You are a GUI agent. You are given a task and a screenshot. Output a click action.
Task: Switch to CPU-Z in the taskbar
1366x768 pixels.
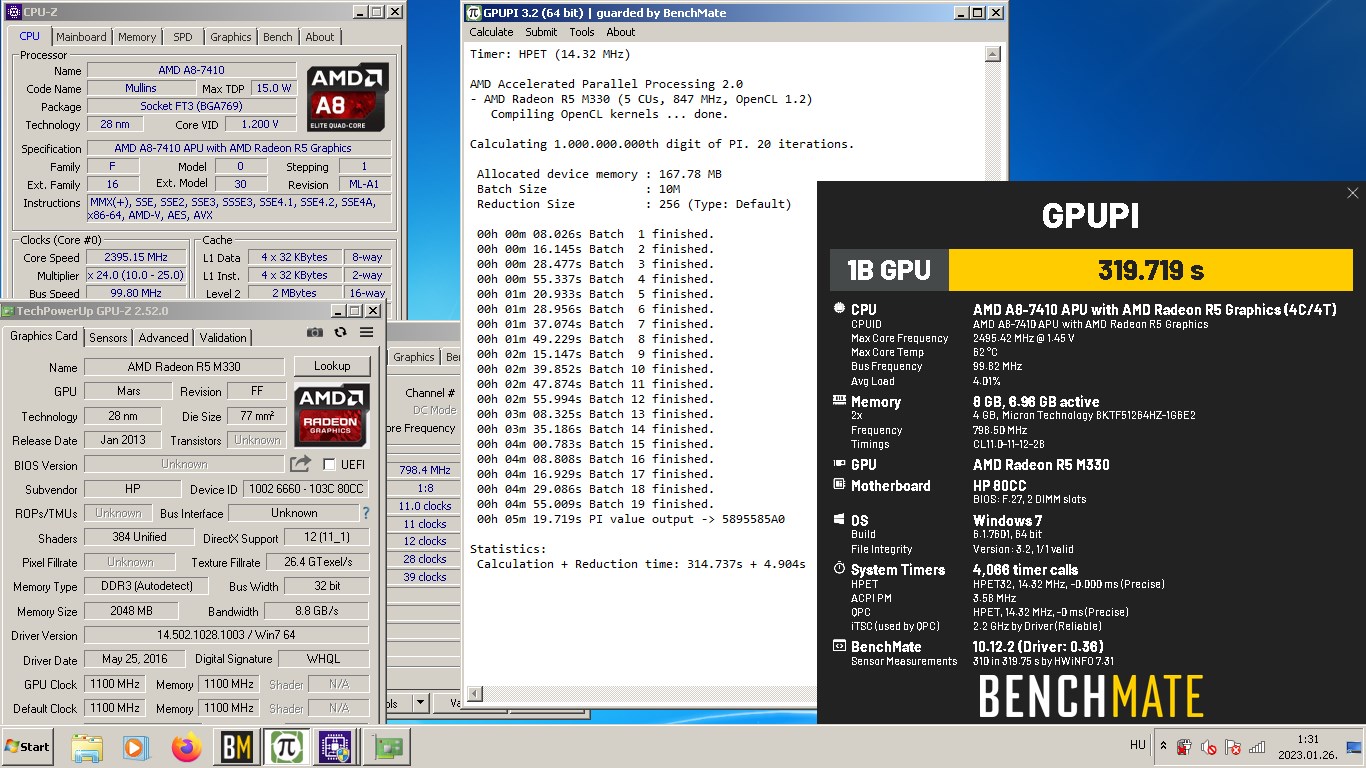click(x=335, y=747)
